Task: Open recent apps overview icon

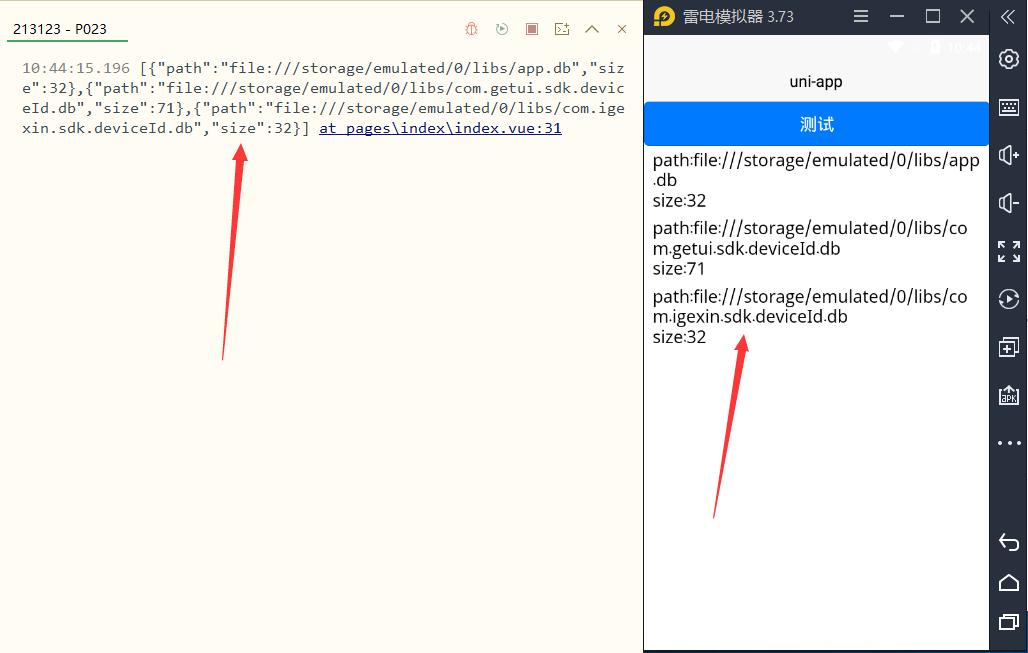Action: click(x=1009, y=622)
